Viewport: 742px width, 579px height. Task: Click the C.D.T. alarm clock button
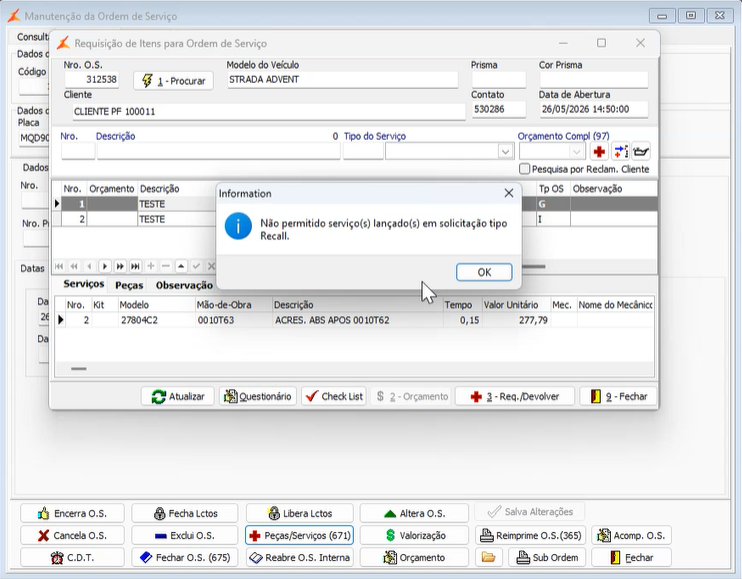click(72, 558)
